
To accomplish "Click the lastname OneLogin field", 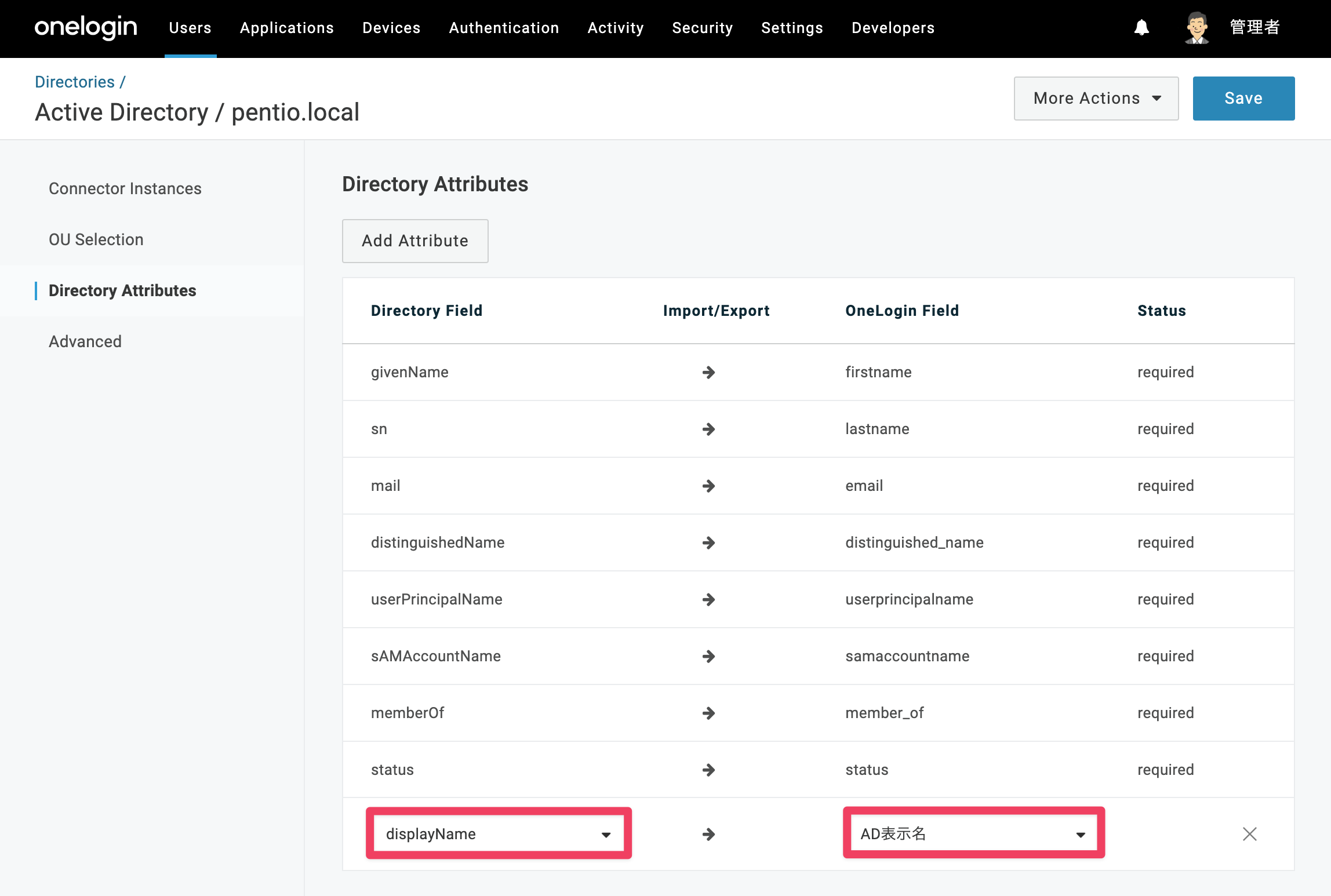I will (877, 429).
